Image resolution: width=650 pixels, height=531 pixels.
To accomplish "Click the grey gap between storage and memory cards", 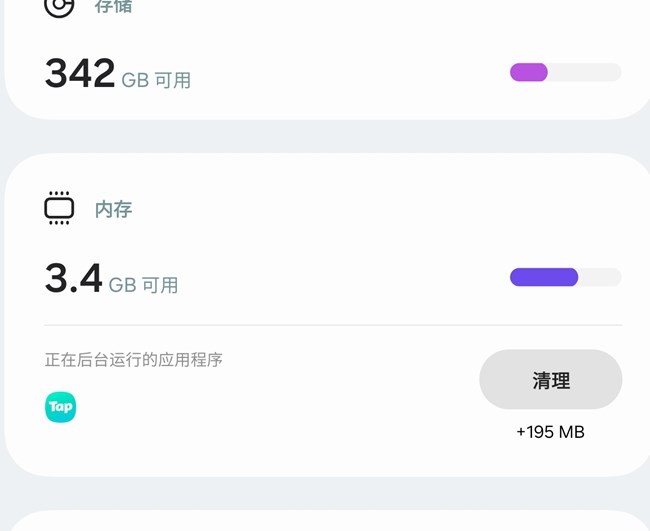I will [x=325, y=136].
